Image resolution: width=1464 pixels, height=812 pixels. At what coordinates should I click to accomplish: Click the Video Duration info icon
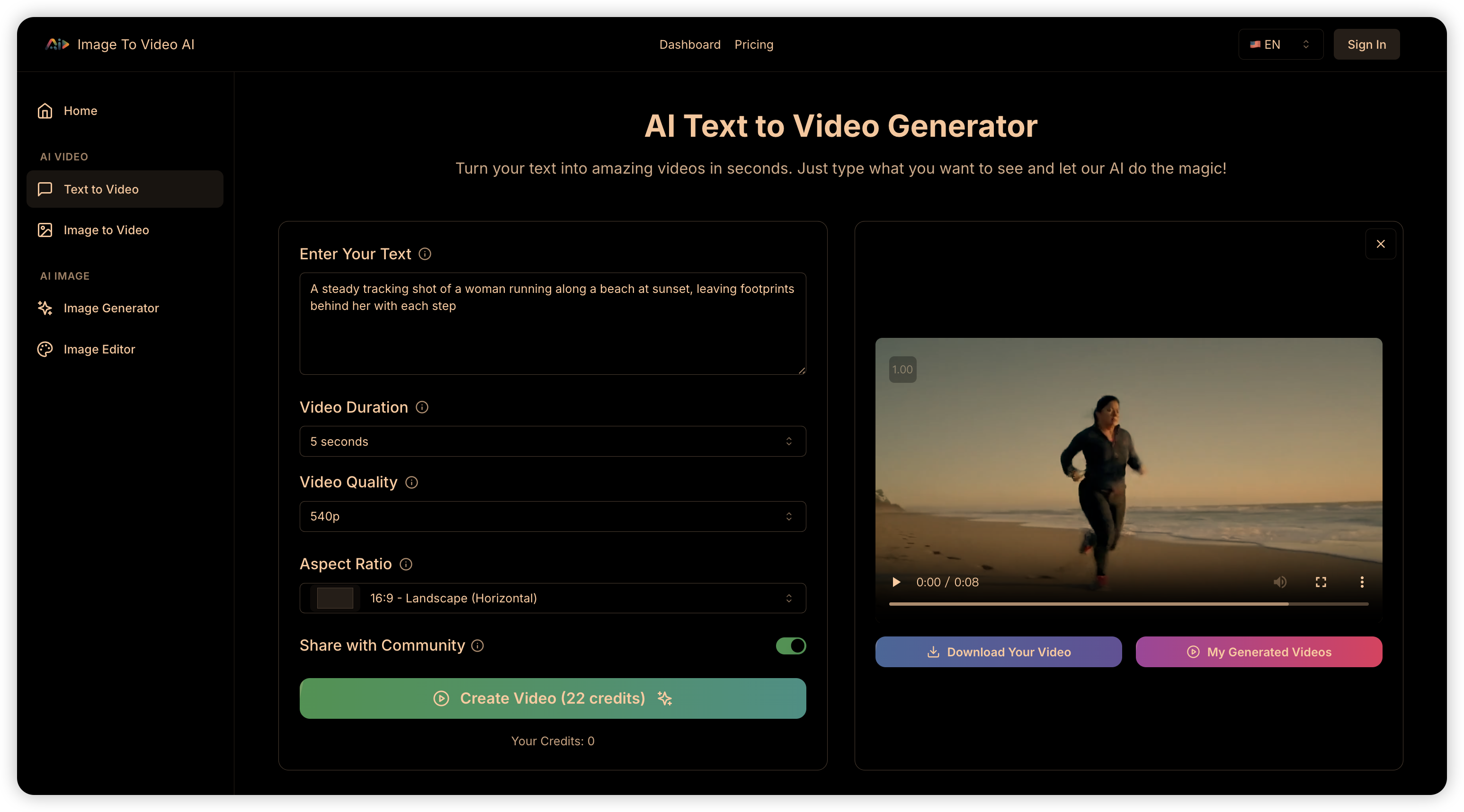click(x=422, y=407)
